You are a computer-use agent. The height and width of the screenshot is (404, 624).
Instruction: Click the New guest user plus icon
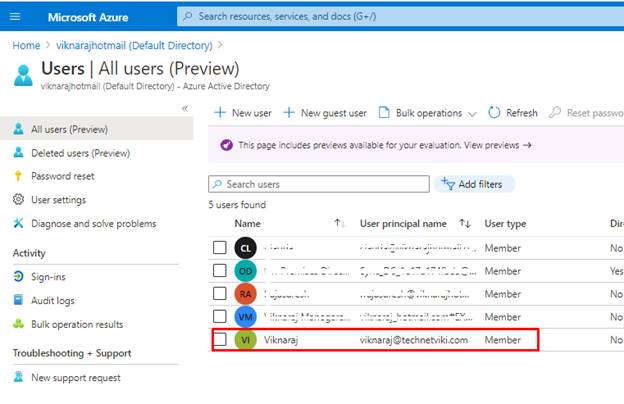[x=290, y=113]
